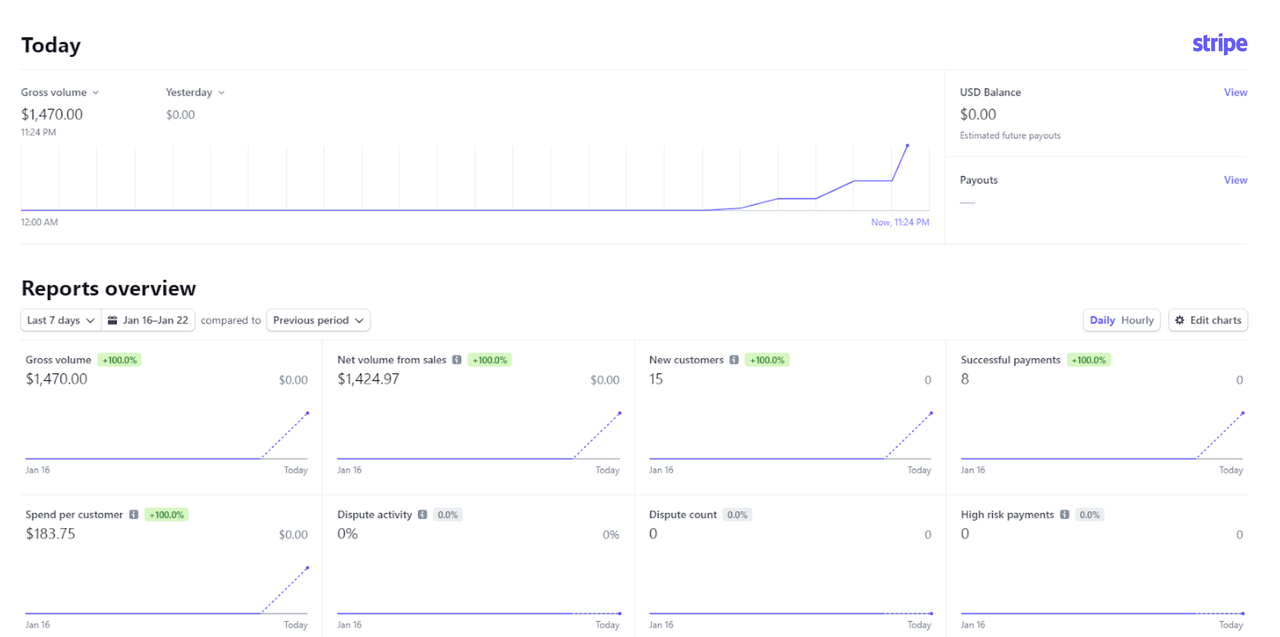This screenshot has width=1280, height=637.
Task: Click Edit charts button
Action: click(1208, 321)
